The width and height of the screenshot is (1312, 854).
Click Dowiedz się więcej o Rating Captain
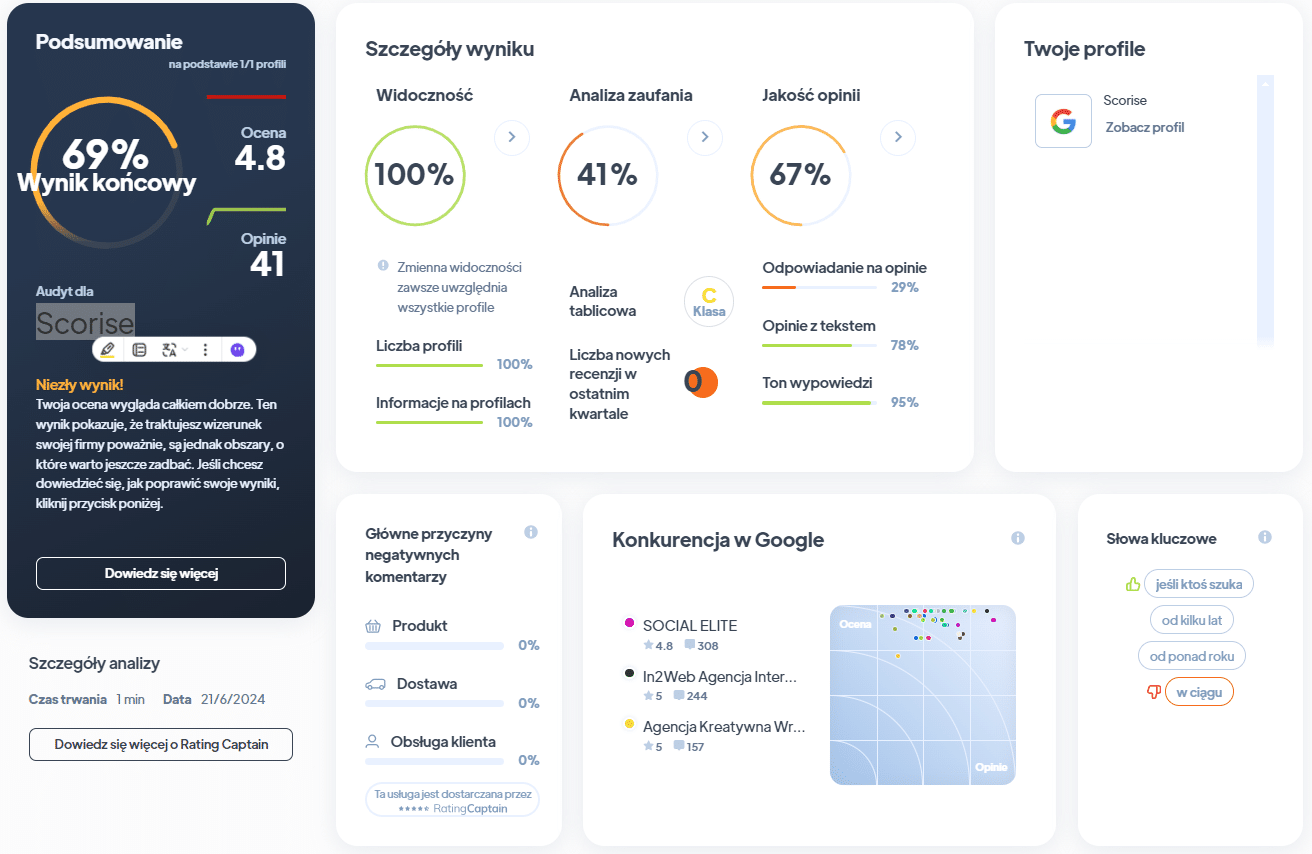[x=161, y=744]
